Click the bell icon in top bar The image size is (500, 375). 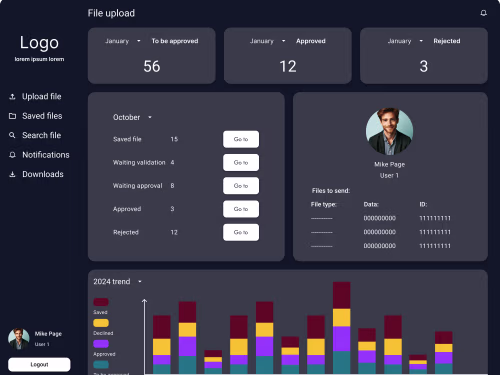tap(483, 13)
